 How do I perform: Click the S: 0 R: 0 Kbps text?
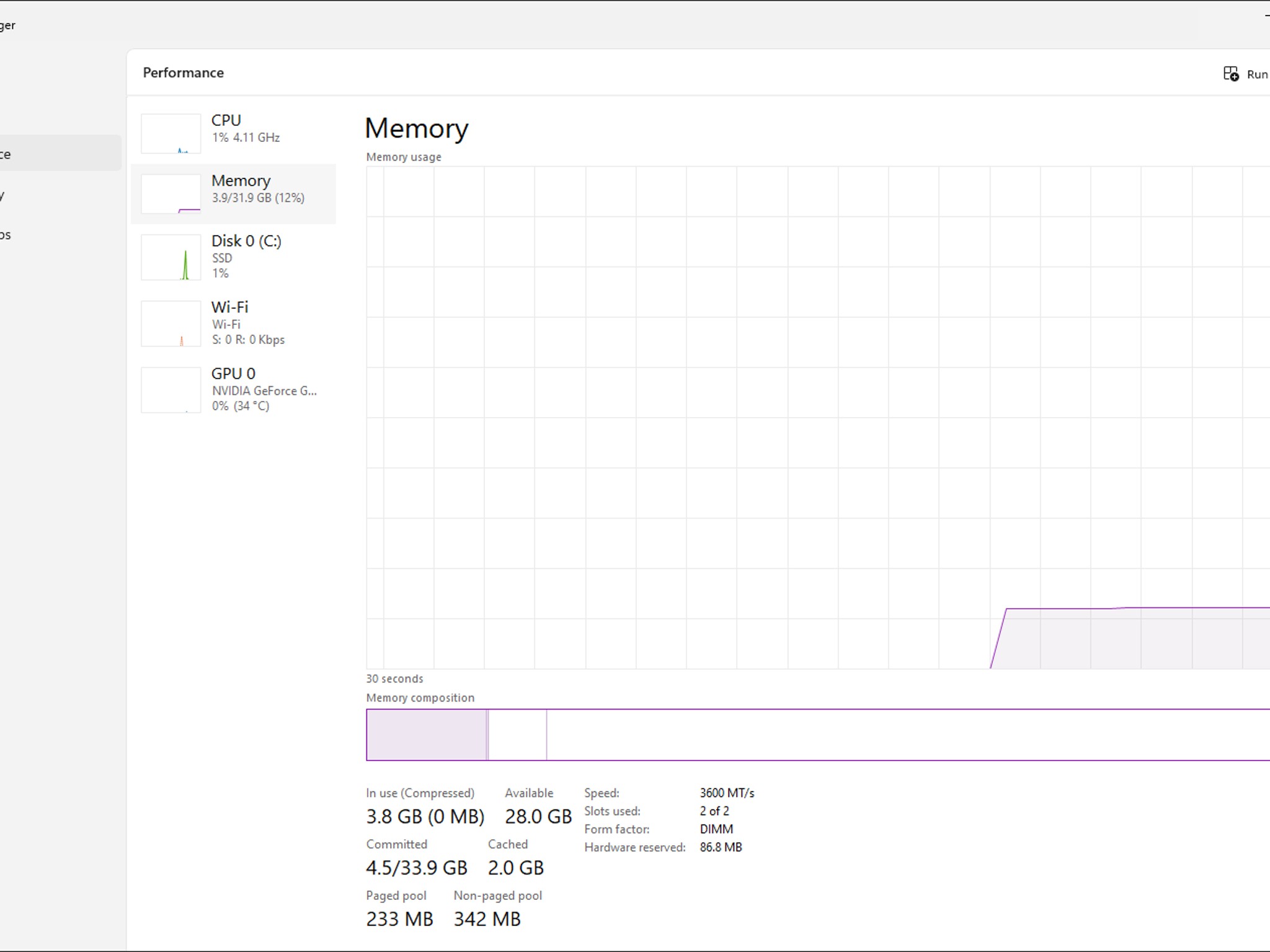pyautogui.click(x=248, y=340)
